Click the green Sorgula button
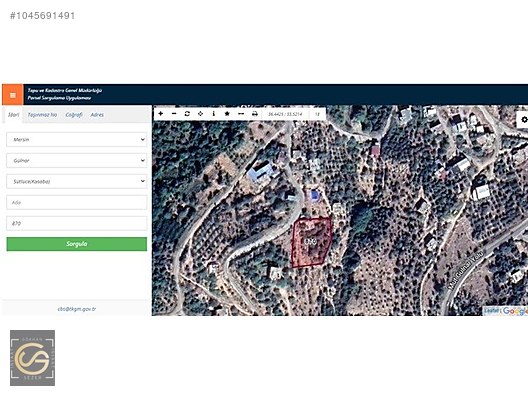Viewport: 528px width, 396px height. [76, 244]
